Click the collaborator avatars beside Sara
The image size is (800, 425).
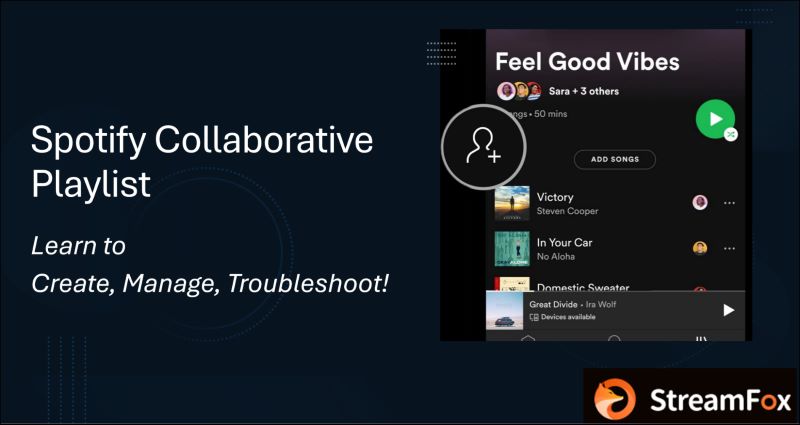519,91
